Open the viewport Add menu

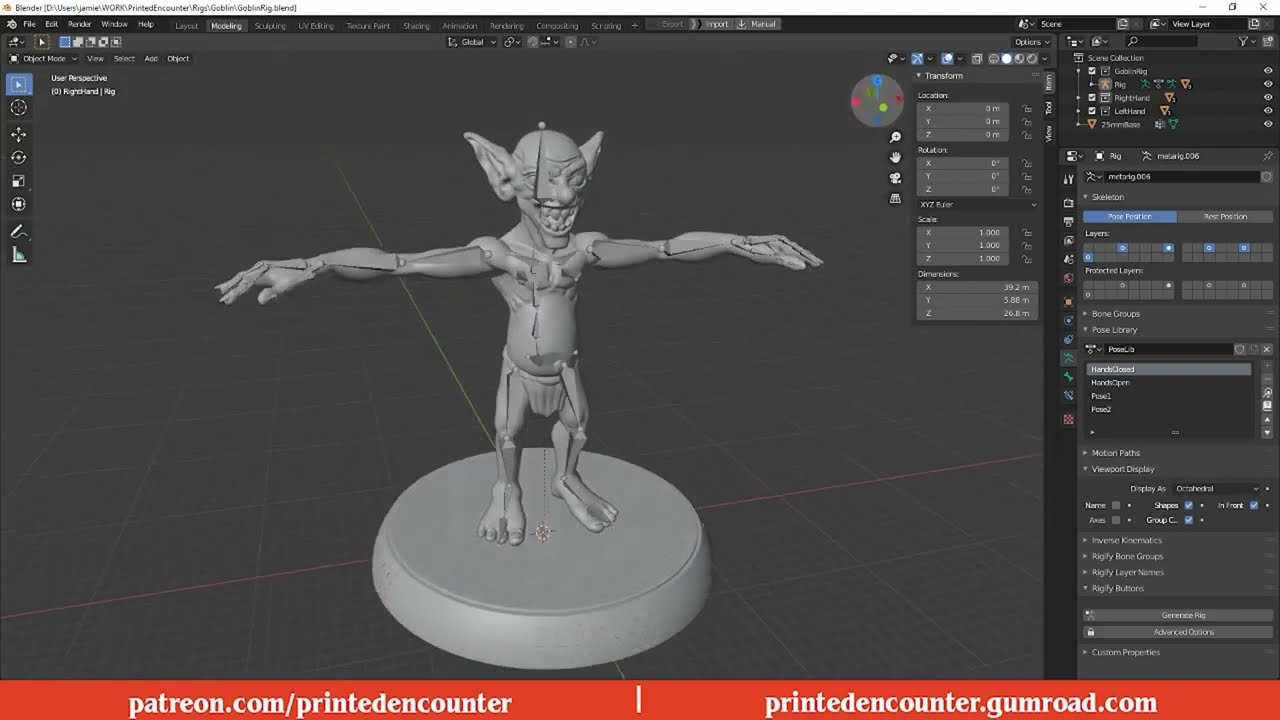(x=151, y=58)
